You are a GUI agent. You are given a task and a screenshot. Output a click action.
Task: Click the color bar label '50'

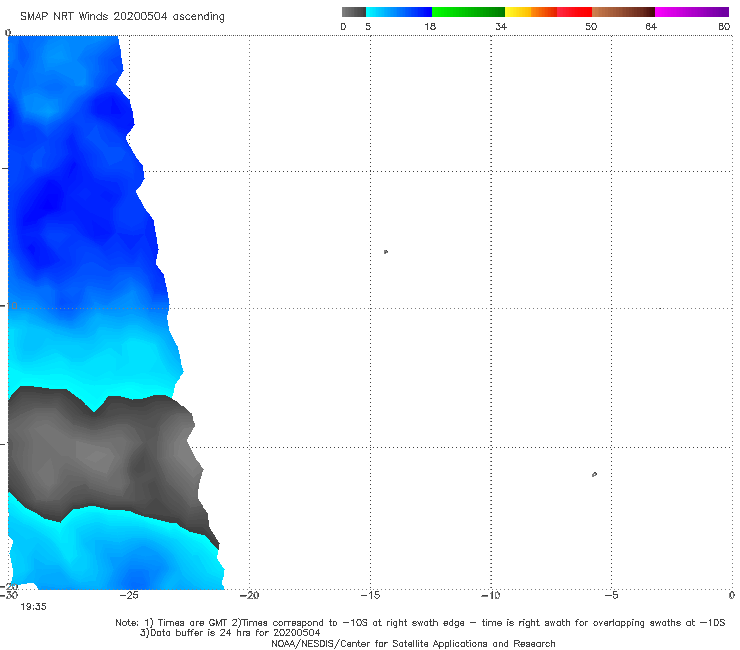(x=591, y=27)
